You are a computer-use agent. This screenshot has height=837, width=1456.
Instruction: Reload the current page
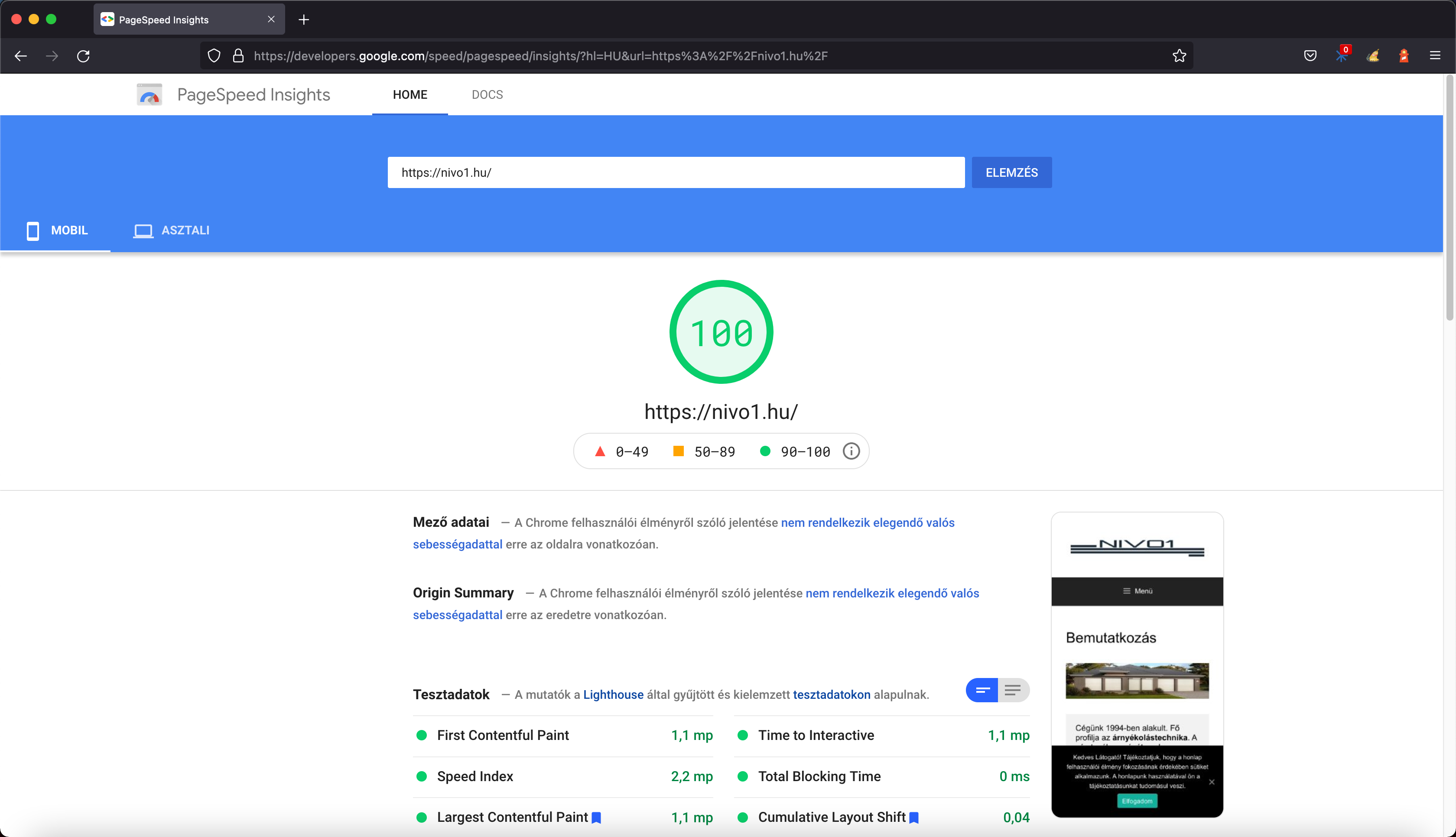click(x=83, y=56)
